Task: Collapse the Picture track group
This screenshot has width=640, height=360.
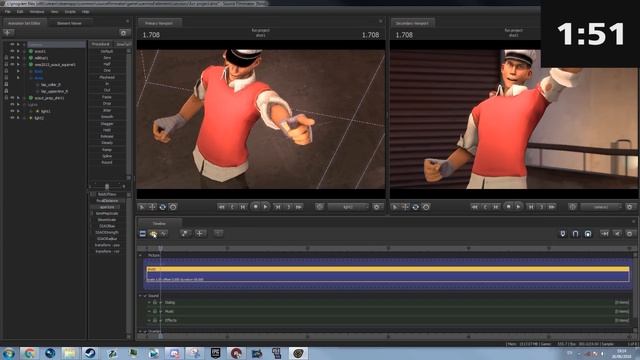Action: click(x=140, y=255)
